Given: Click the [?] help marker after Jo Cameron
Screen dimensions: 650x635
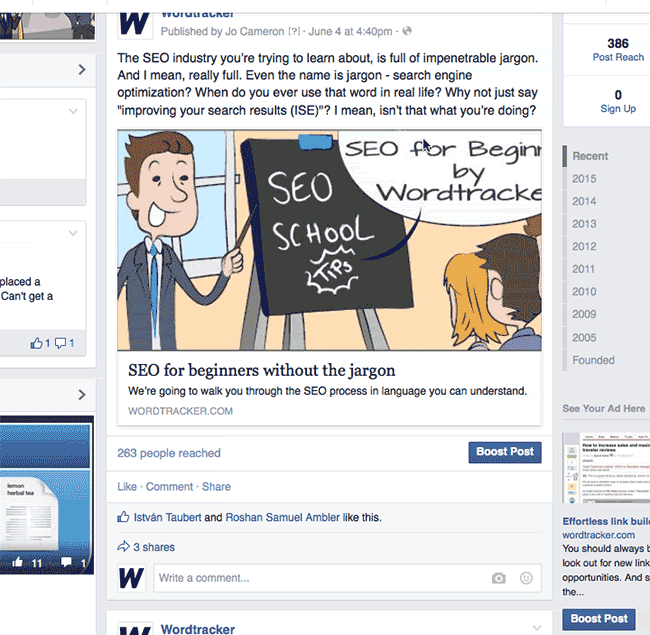Looking at the screenshot, I should tap(294, 32).
